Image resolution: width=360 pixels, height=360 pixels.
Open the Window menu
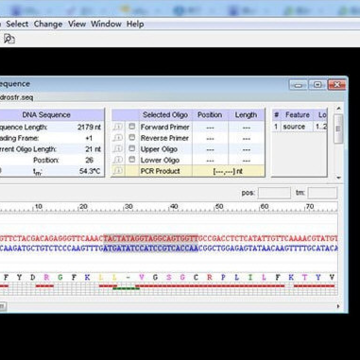point(106,24)
